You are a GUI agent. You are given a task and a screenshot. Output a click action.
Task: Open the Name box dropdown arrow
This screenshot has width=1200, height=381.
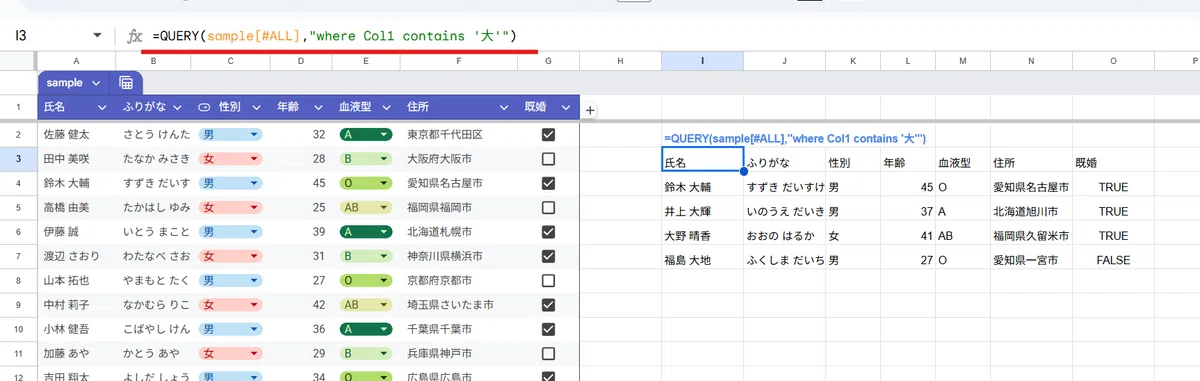pos(97,36)
